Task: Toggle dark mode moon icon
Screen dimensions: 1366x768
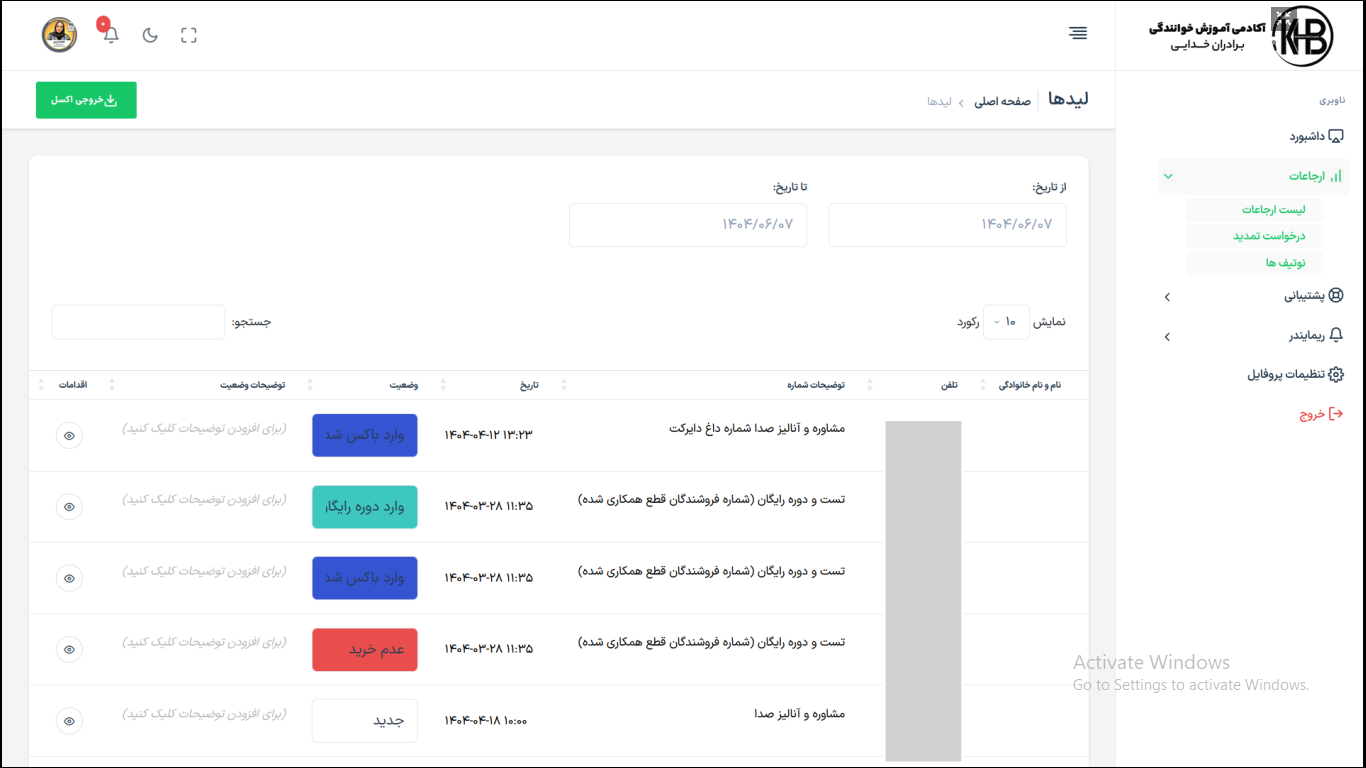Action: coord(150,35)
